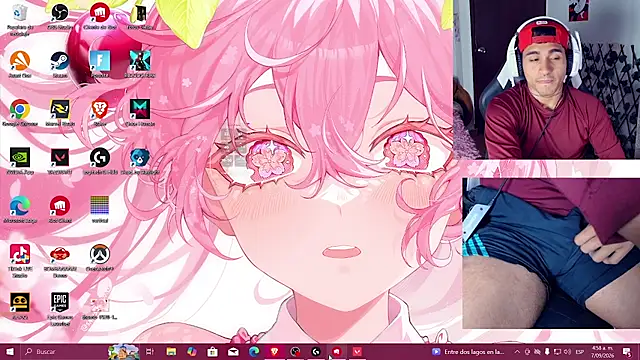The width and height of the screenshot is (640, 360).
Task: Open the NVIDIA app shortcut
Action: click(x=20, y=161)
